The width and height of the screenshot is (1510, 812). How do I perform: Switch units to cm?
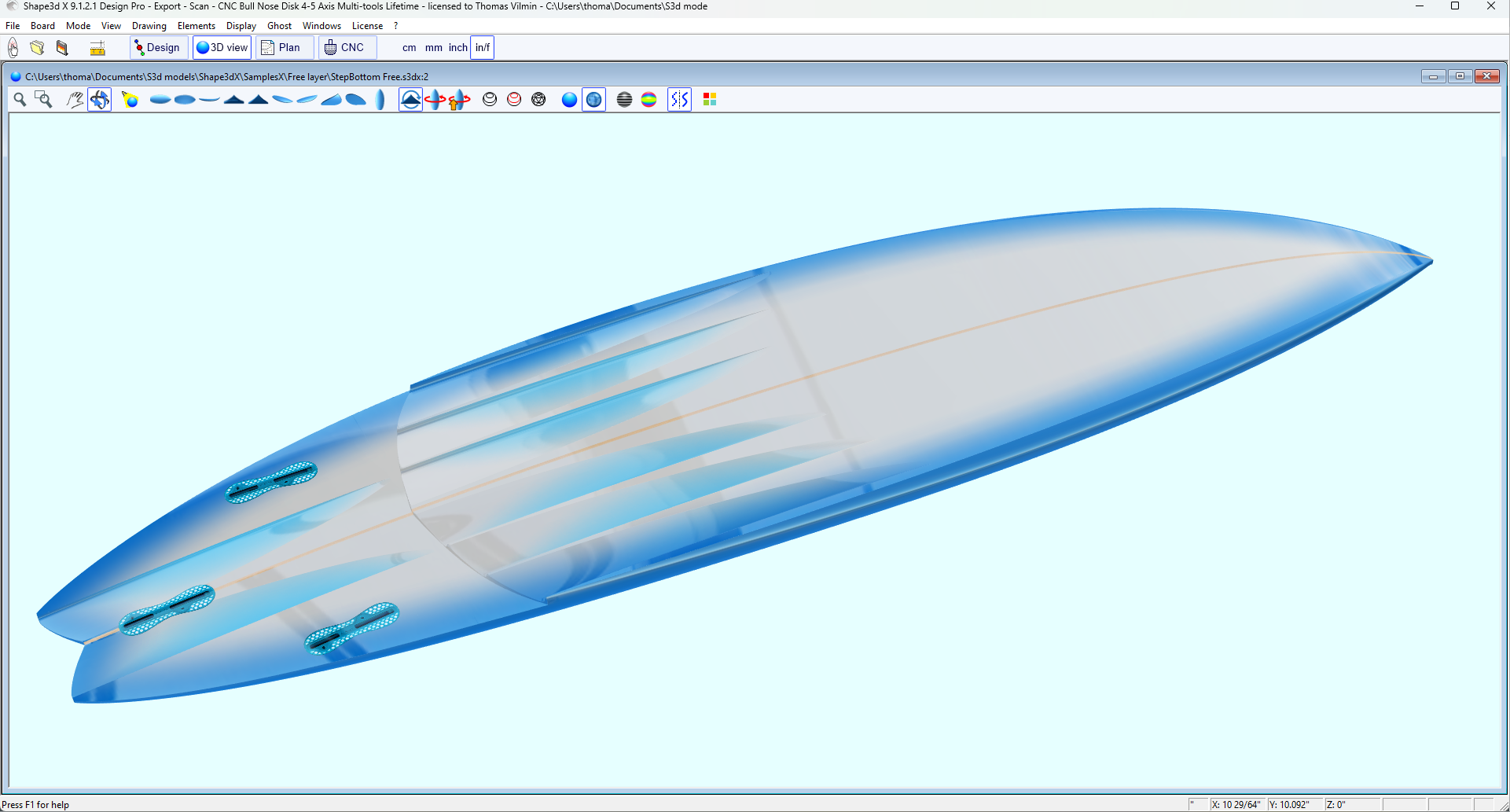tap(409, 48)
